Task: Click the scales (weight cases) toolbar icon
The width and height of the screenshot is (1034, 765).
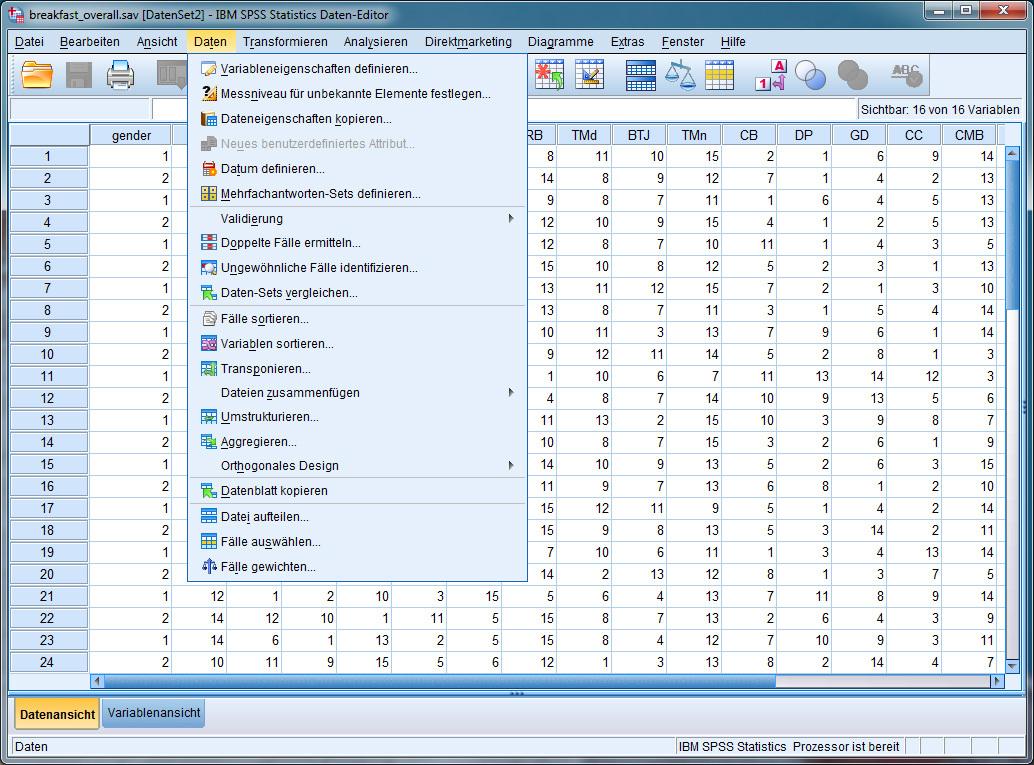Action: pos(680,75)
